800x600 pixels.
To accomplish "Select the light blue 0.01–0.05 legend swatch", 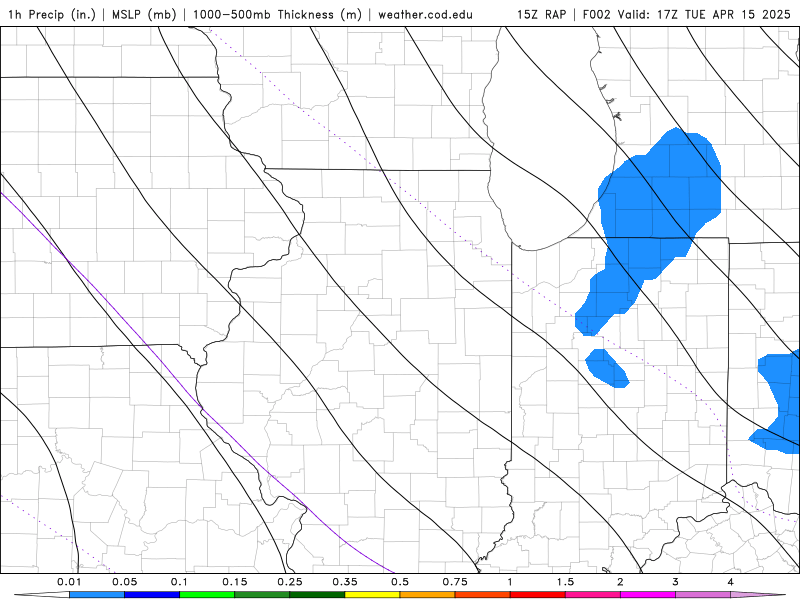I will (x=97, y=595).
